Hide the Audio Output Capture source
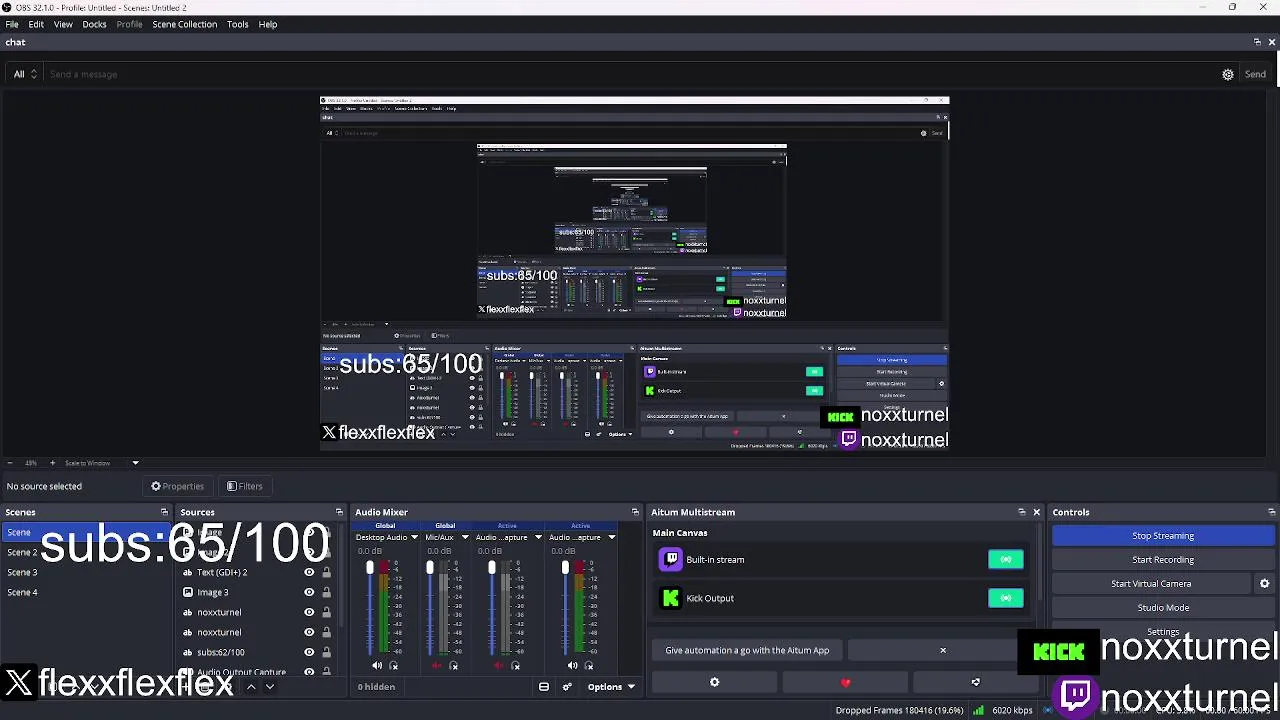This screenshot has width=1280, height=720. tap(309, 672)
